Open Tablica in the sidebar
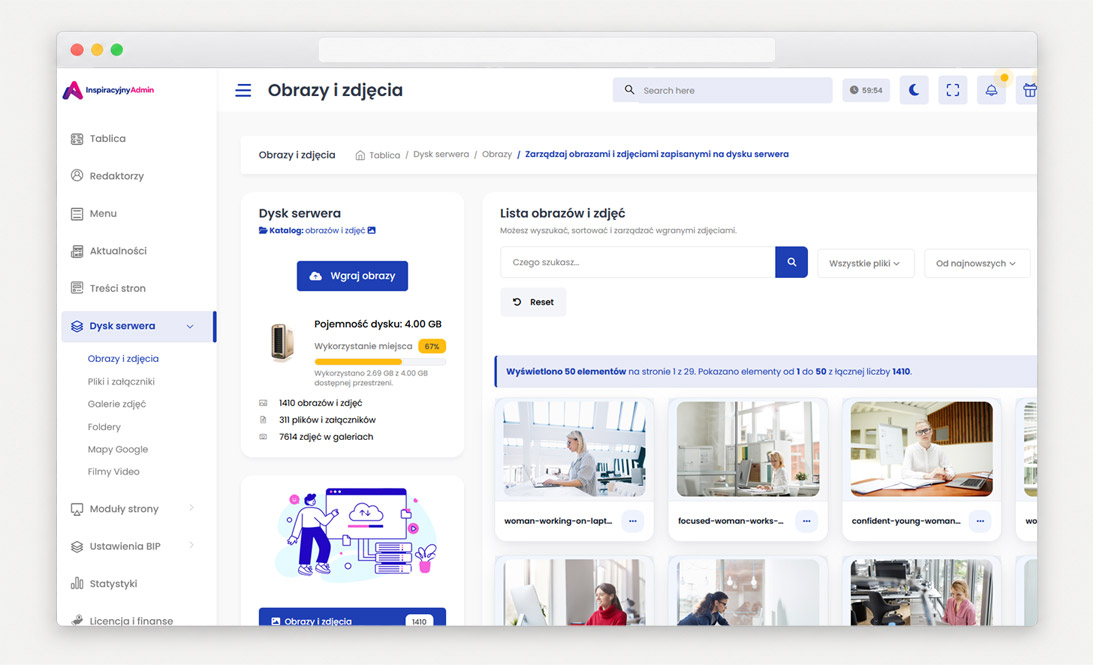 pyautogui.click(x=107, y=139)
